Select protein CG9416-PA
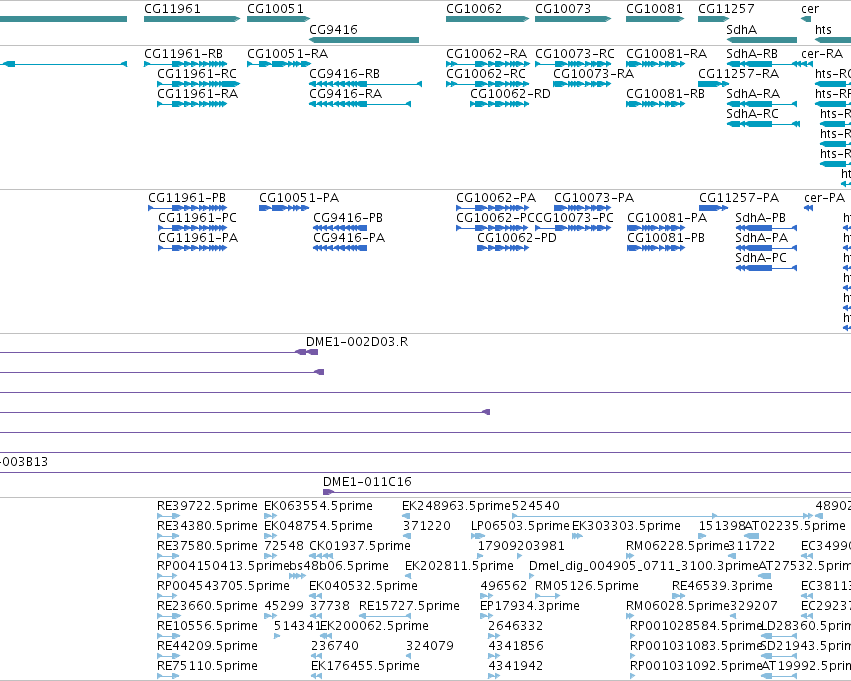851x681 pixels. pos(340,248)
